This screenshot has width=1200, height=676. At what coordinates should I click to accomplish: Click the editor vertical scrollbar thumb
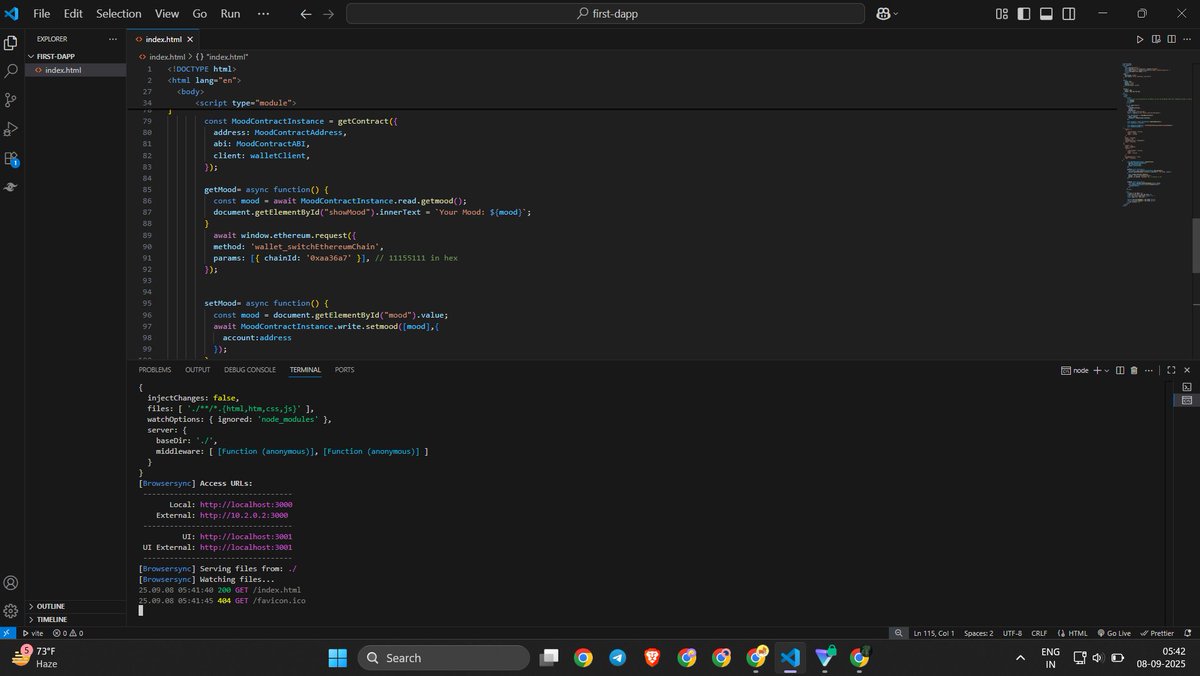click(1195, 245)
